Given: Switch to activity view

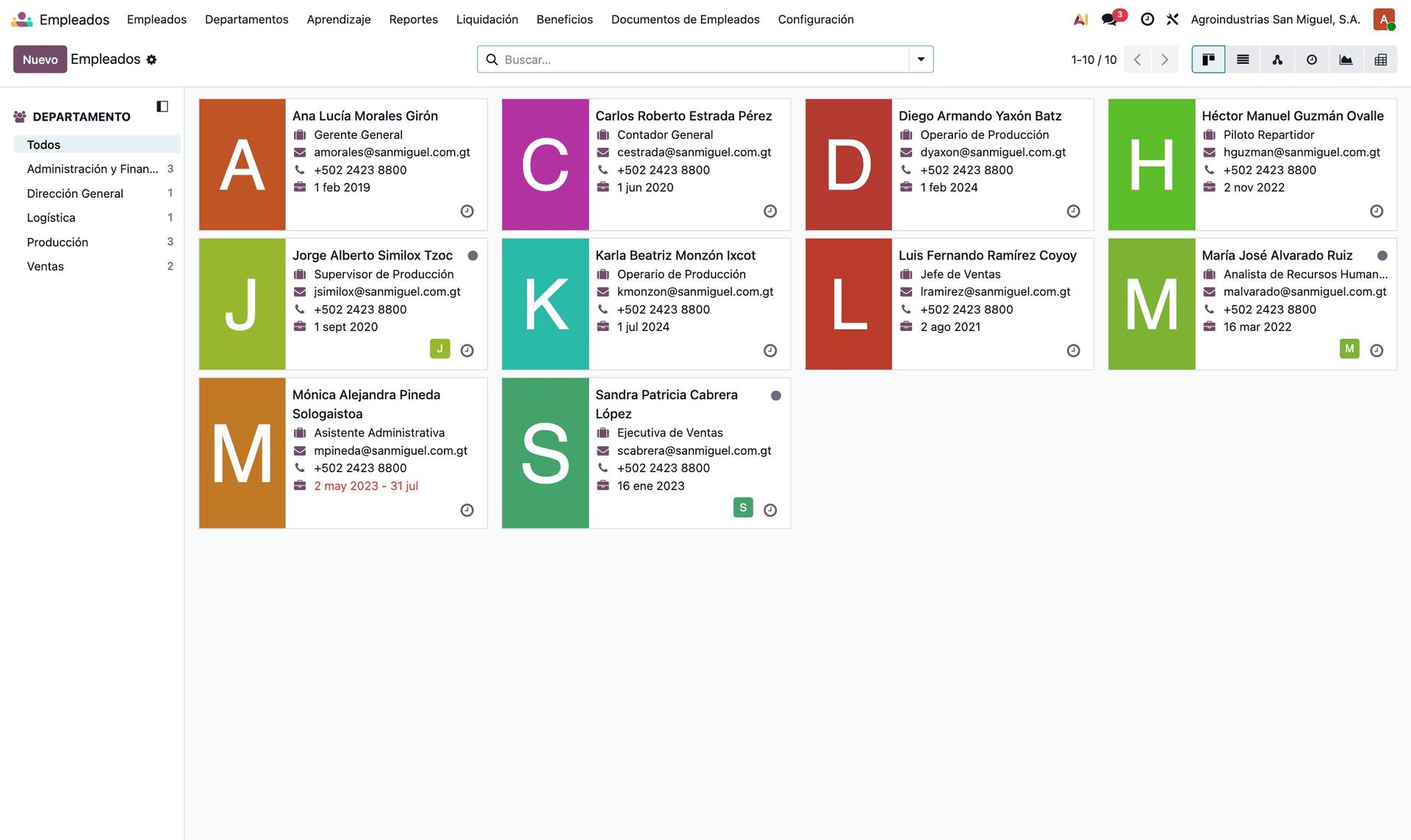Looking at the screenshot, I should pyautogui.click(x=1312, y=60).
